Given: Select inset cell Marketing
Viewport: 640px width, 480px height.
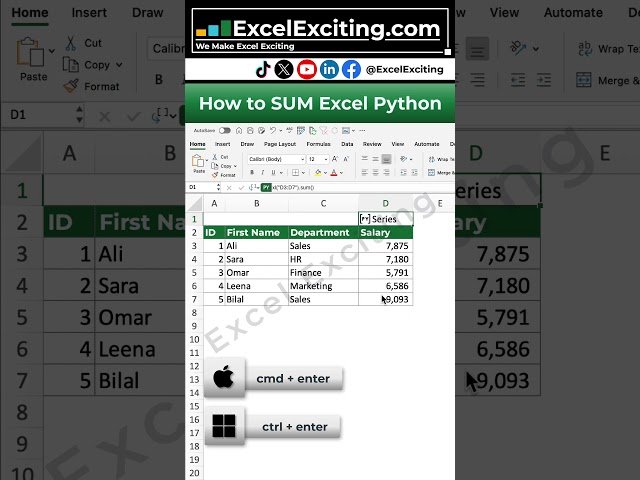Looking at the screenshot, I should pyautogui.click(x=323, y=286).
